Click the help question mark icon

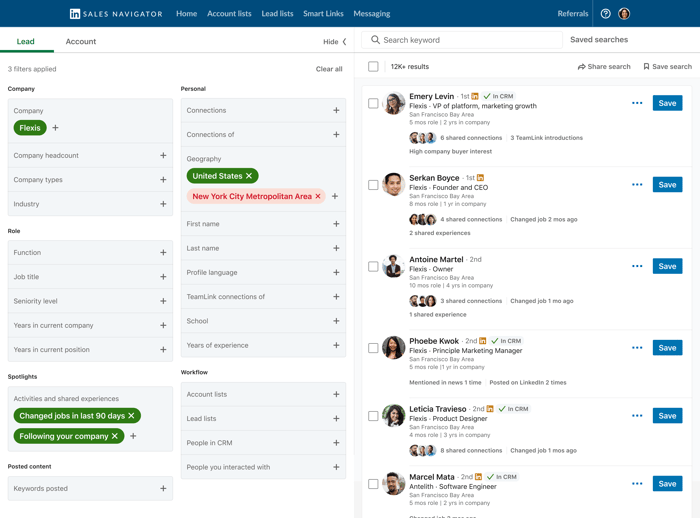(605, 14)
